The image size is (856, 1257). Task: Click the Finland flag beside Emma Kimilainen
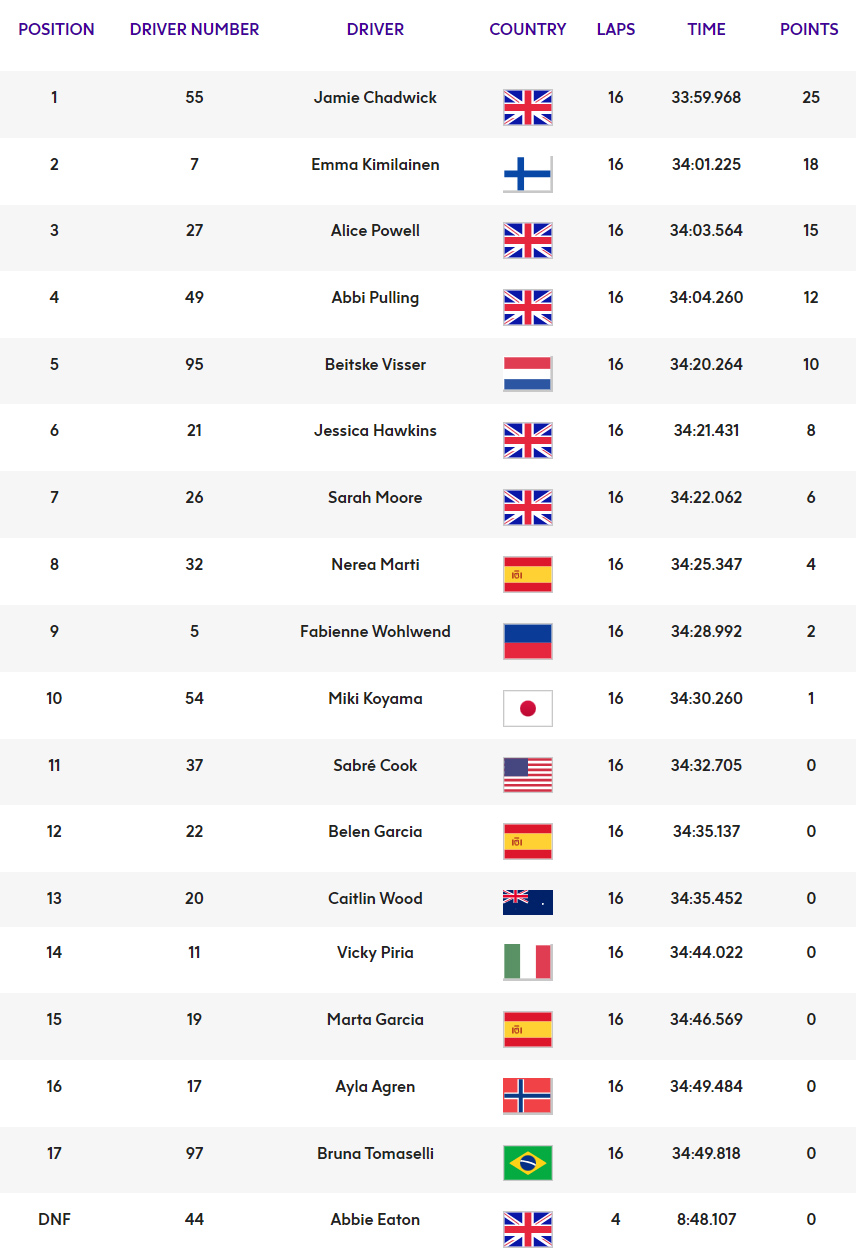coord(528,174)
